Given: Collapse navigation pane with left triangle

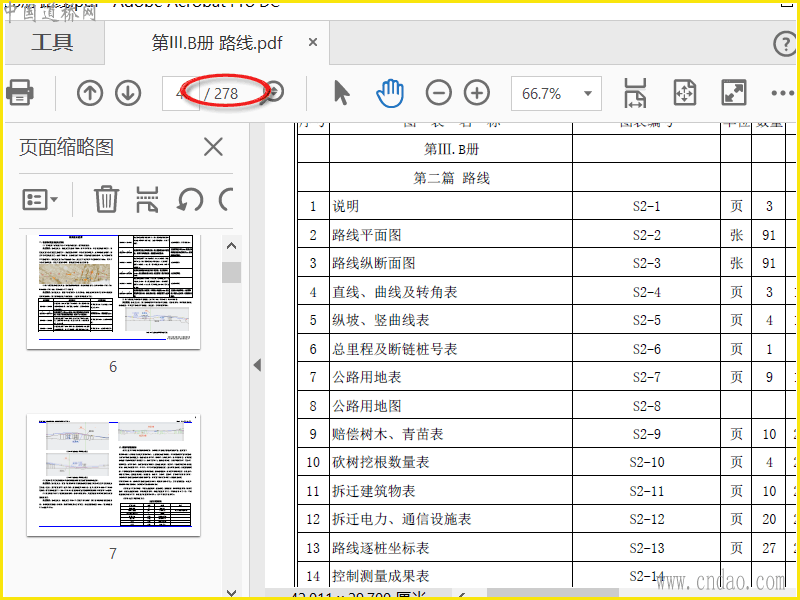Looking at the screenshot, I should click(x=257, y=365).
